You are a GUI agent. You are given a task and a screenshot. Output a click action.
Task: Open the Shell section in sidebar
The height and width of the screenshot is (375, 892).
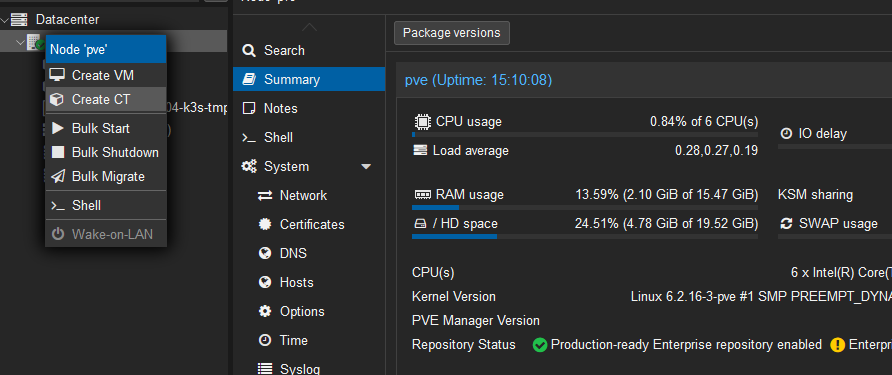tap(309, 138)
